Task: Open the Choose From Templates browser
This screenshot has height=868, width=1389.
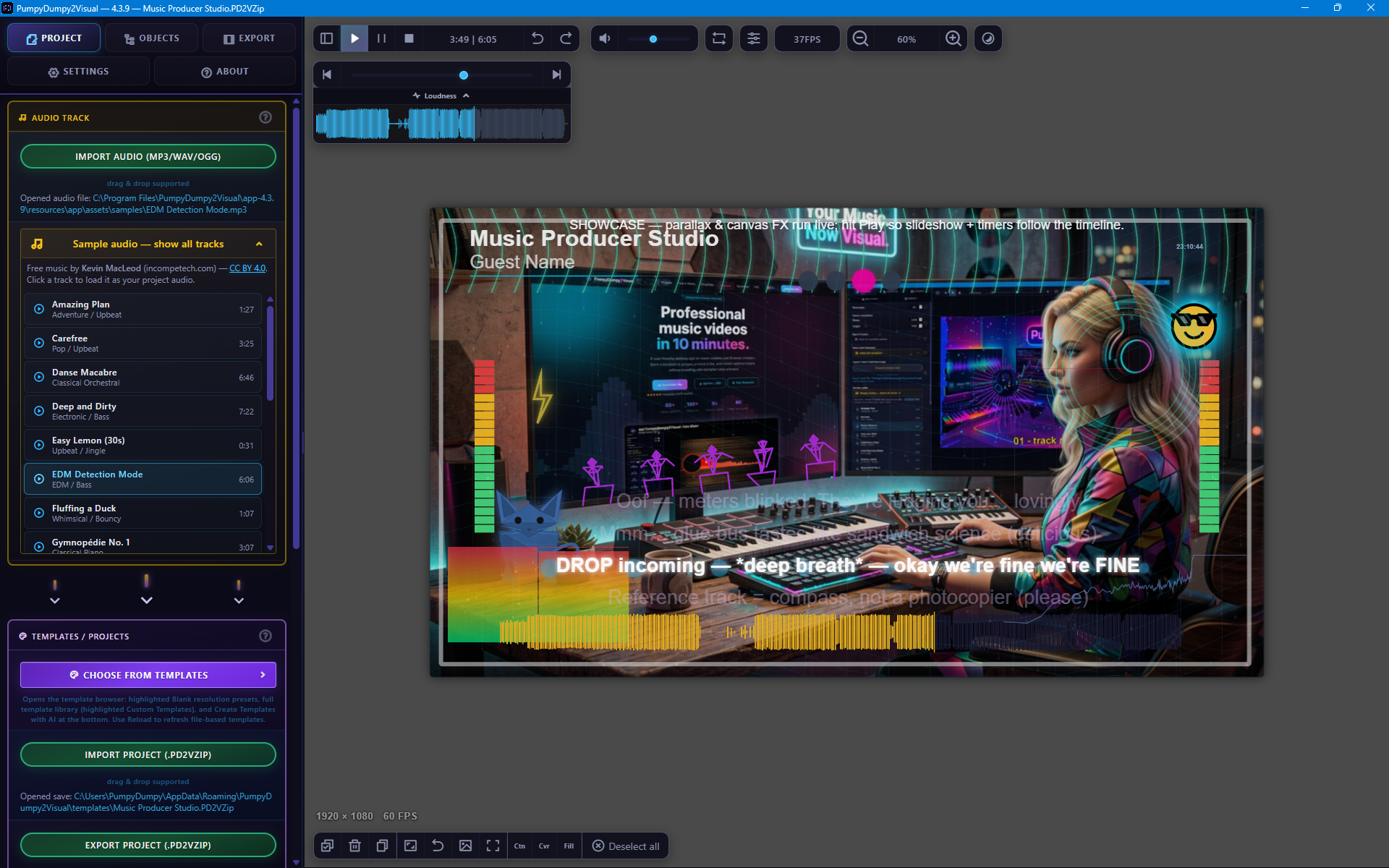Action: [148, 675]
